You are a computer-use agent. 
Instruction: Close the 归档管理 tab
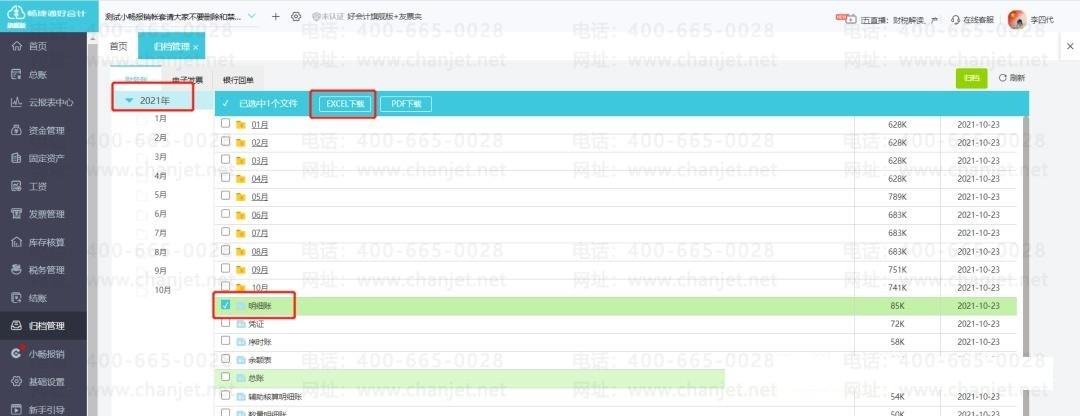(196, 47)
